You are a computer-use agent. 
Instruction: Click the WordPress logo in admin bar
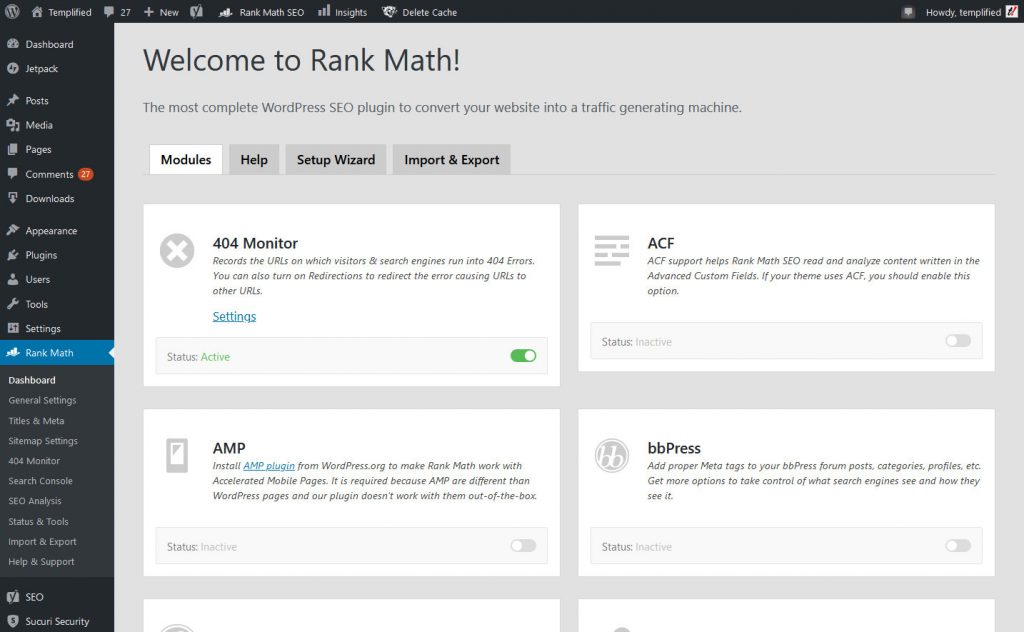pyautogui.click(x=13, y=12)
